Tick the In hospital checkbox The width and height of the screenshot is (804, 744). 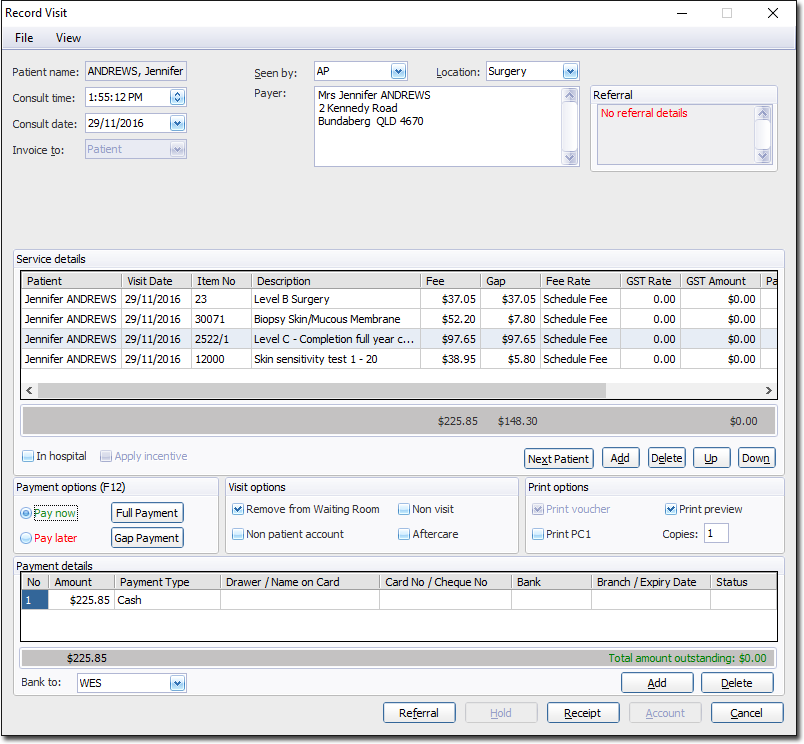[28, 456]
